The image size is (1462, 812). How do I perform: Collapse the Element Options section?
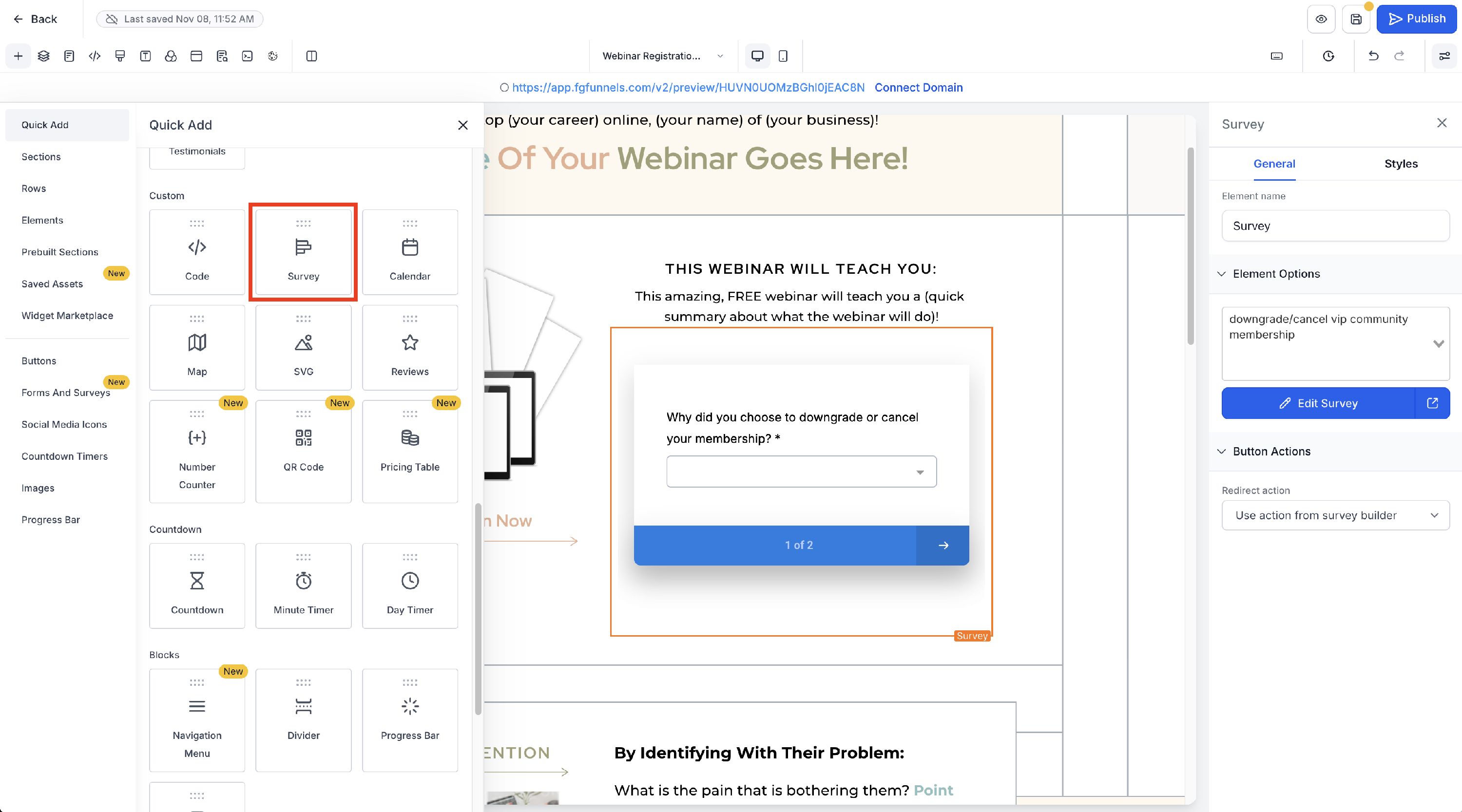point(1221,273)
